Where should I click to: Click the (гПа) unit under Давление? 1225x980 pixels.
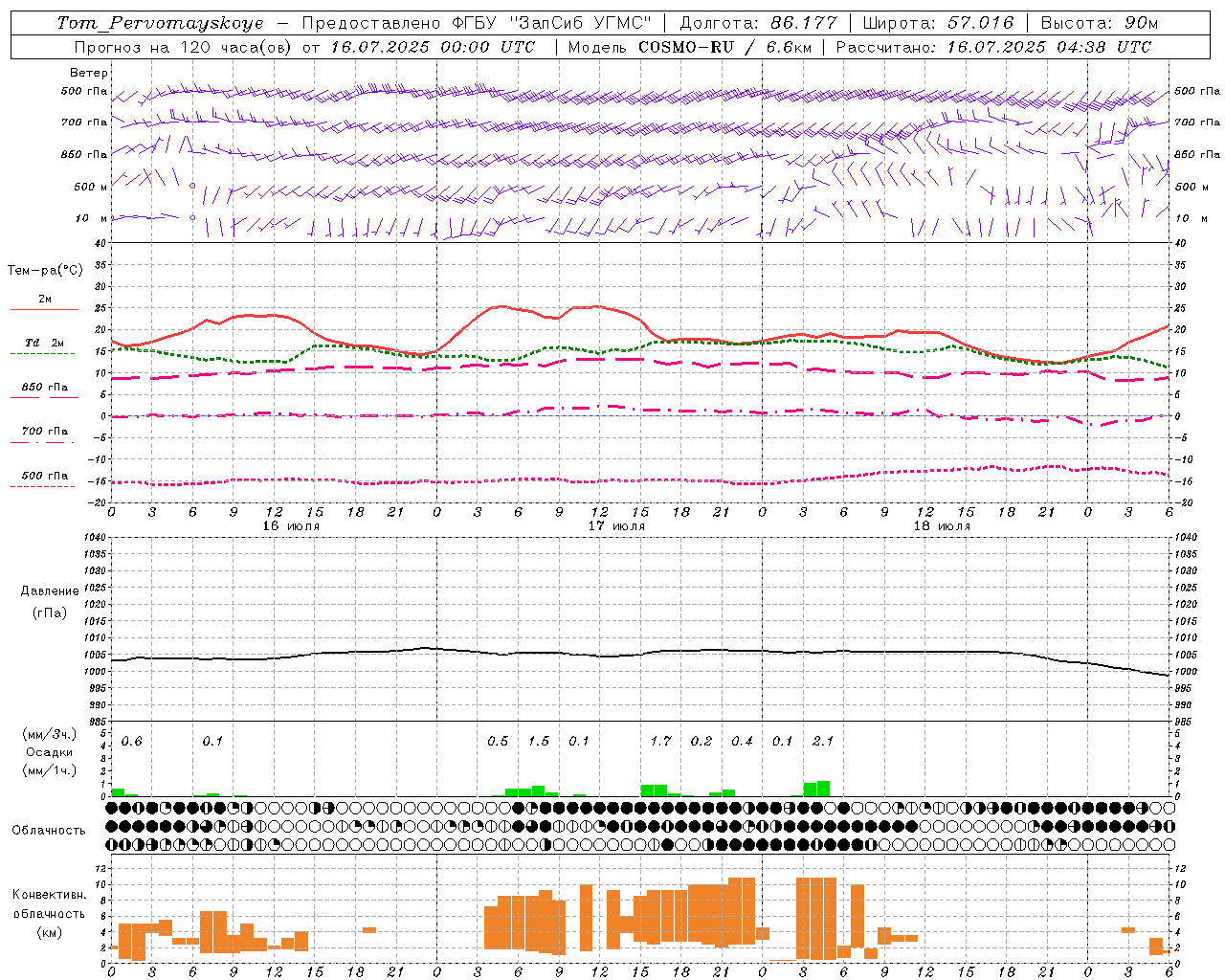pyautogui.click(x=50, y=612)
